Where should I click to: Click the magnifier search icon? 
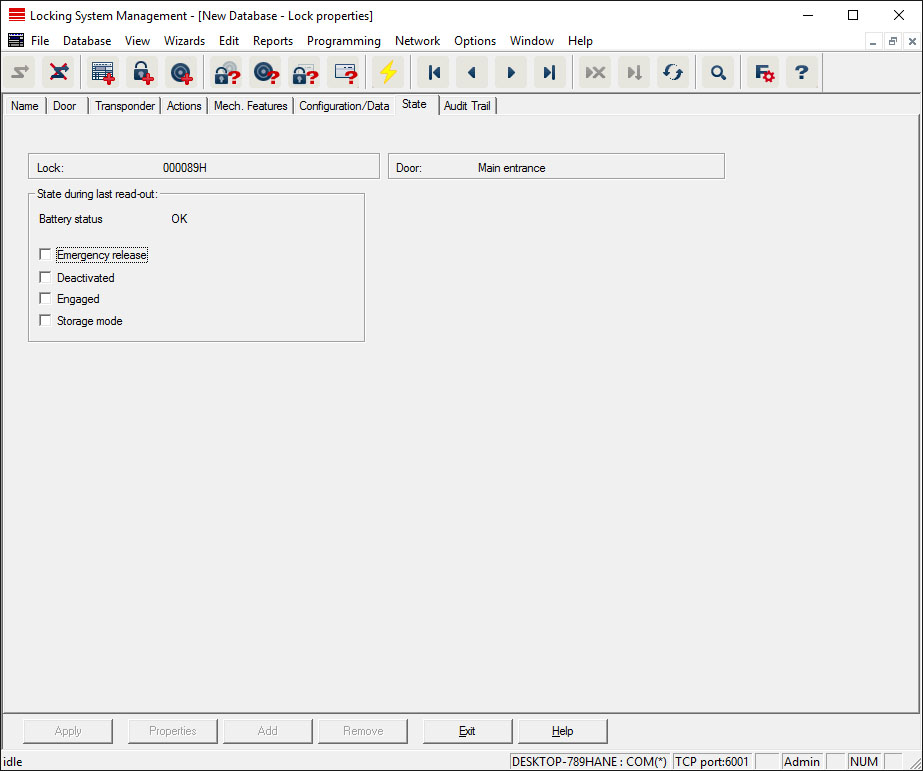(718, 73)
